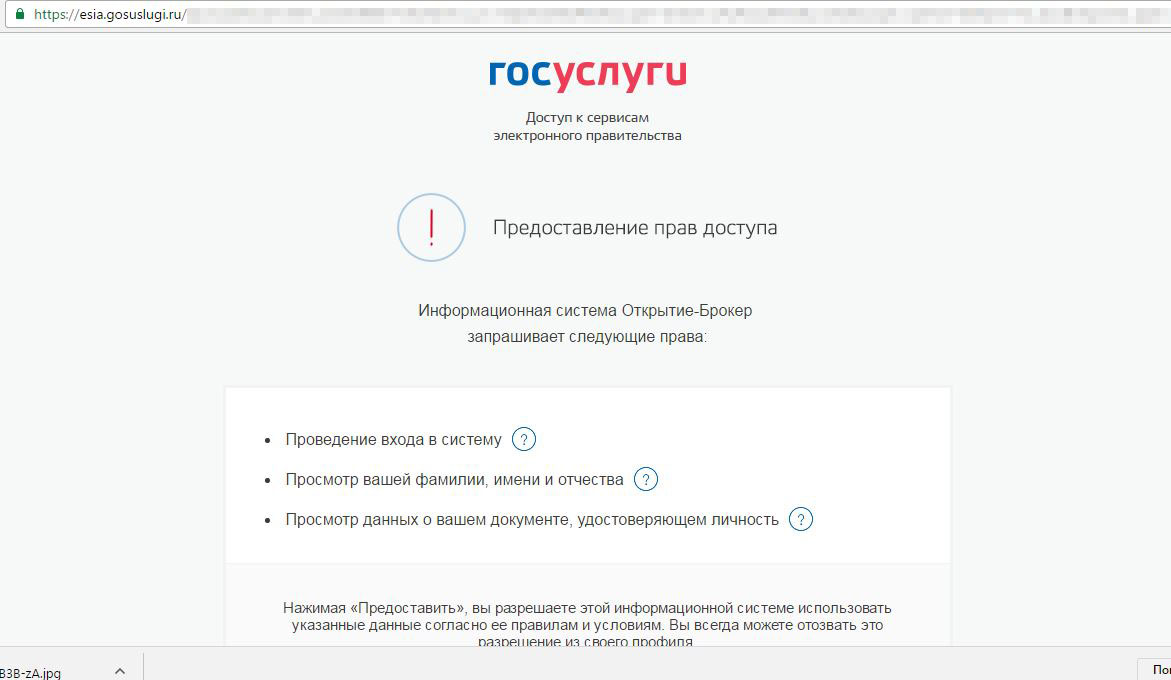The height and width of the screenshot is (680, 1171).
Task: Click the 'Предоставление прав доступа' heading
Action: [634, 228]
